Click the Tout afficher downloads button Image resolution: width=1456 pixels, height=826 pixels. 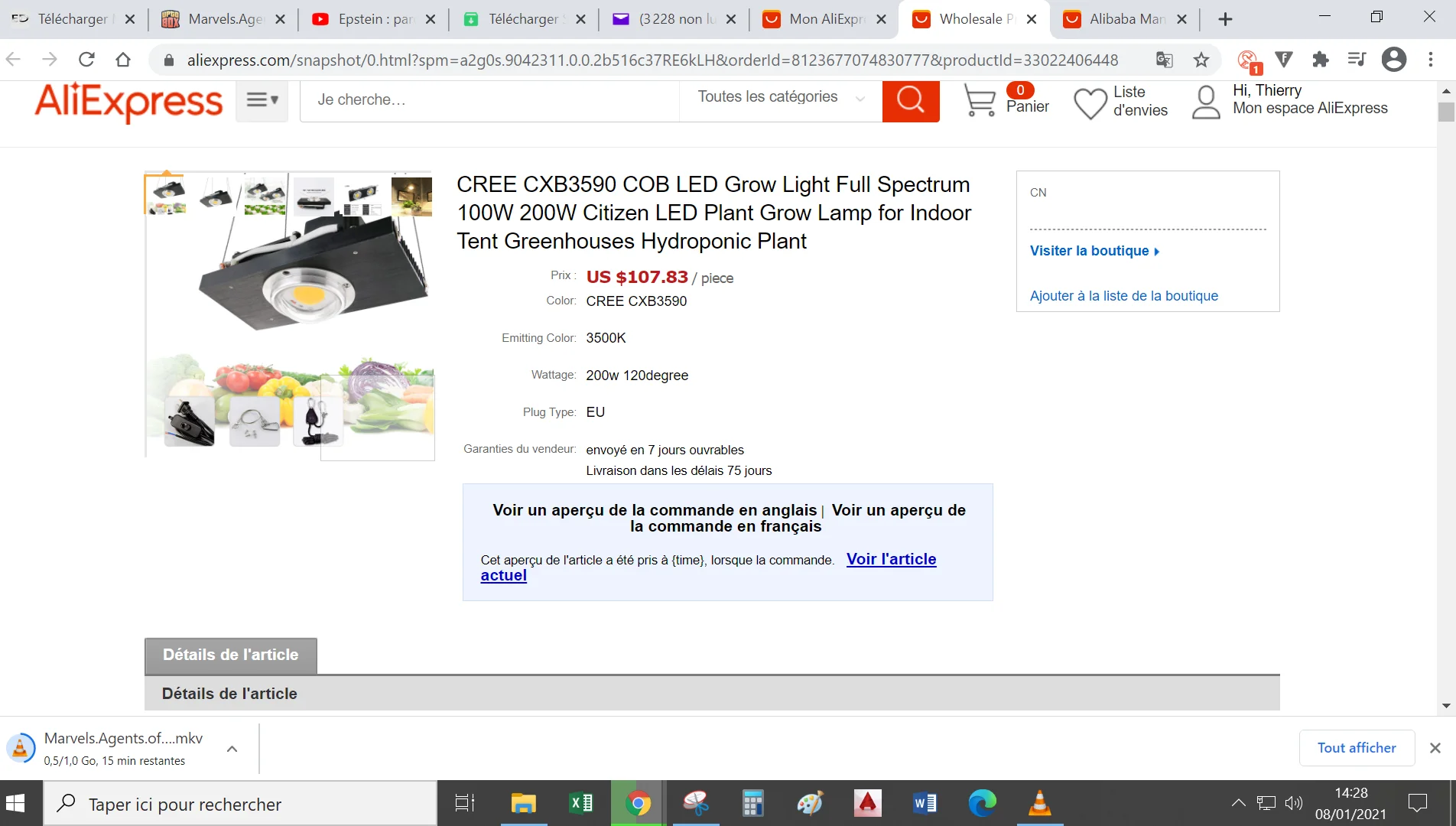click(1357, 748)
